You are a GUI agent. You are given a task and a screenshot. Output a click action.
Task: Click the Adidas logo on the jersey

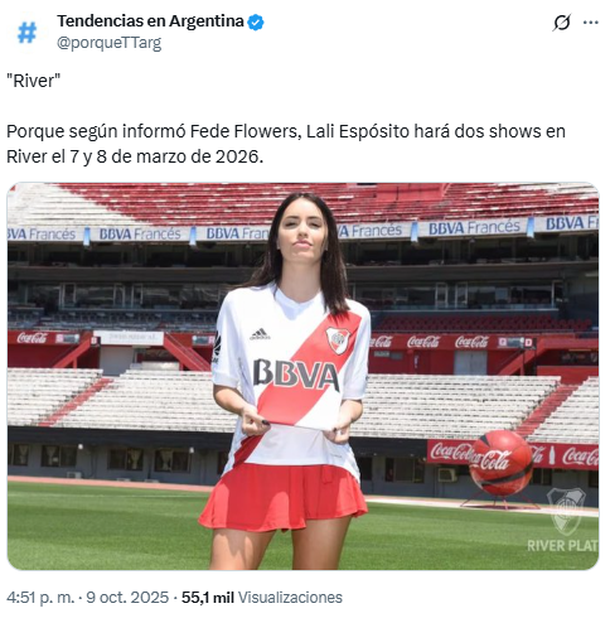pyautogui.click(x=260, y=334)
